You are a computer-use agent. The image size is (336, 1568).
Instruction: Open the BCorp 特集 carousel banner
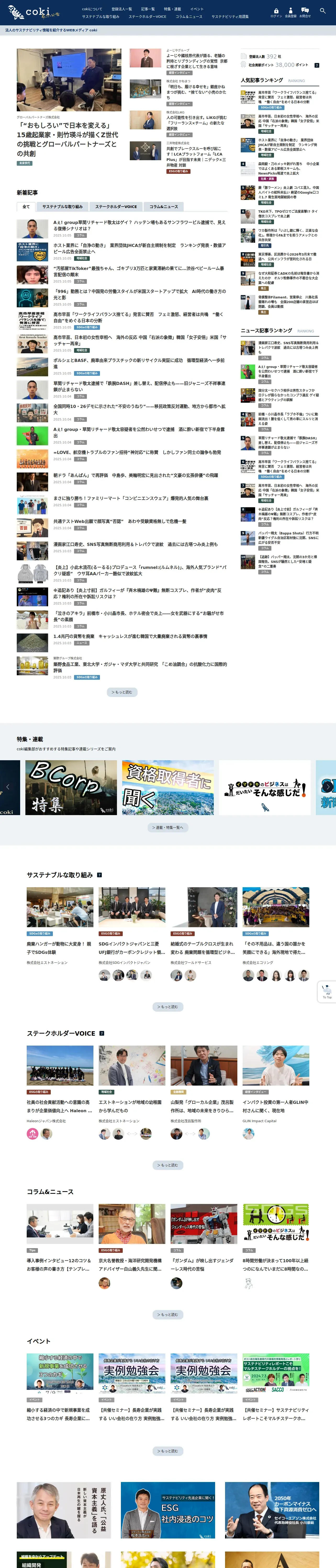click(x=71, y=788)
